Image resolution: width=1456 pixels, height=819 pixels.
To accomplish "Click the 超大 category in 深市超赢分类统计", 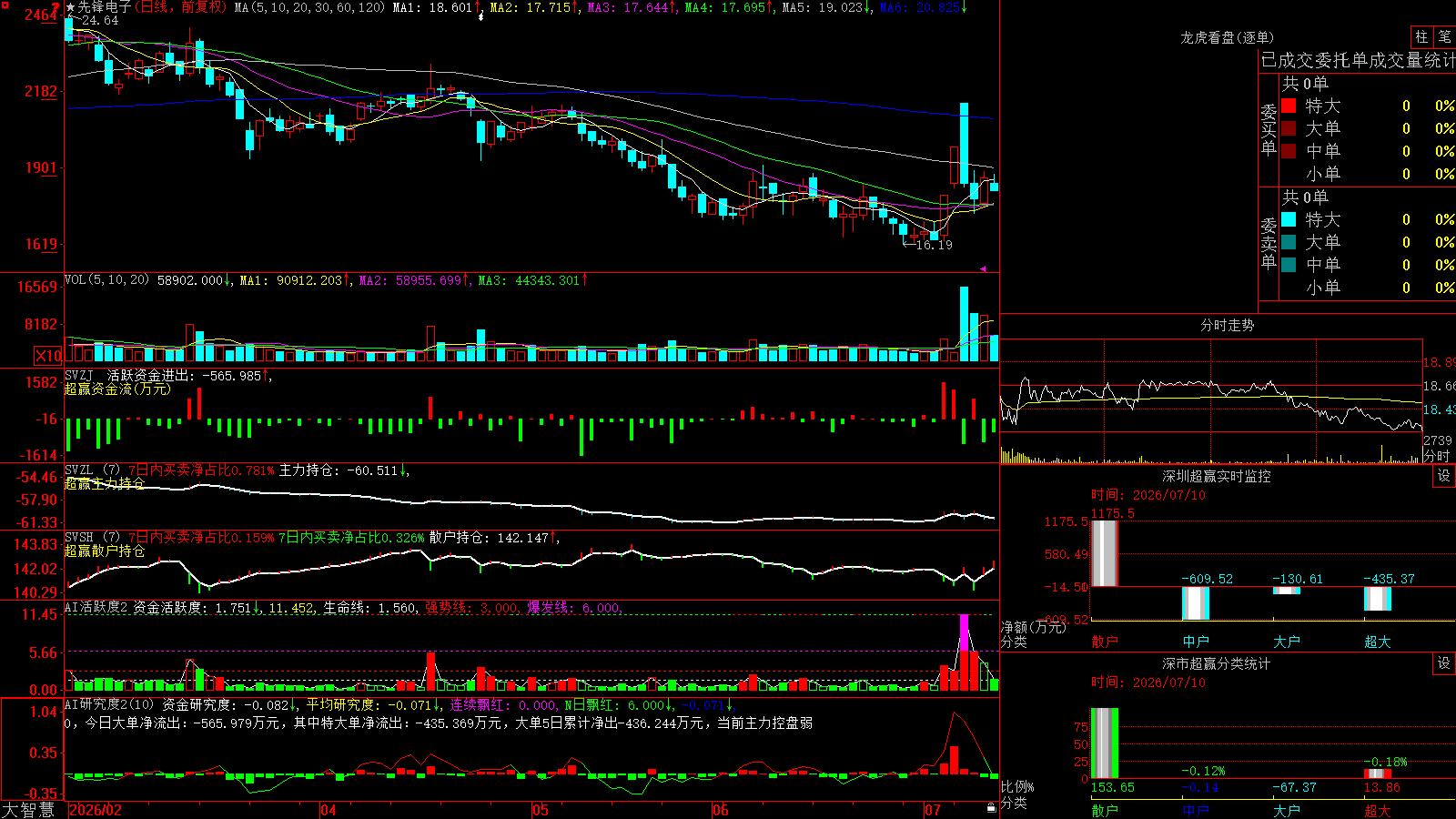I will click(x=1378, y=810).
